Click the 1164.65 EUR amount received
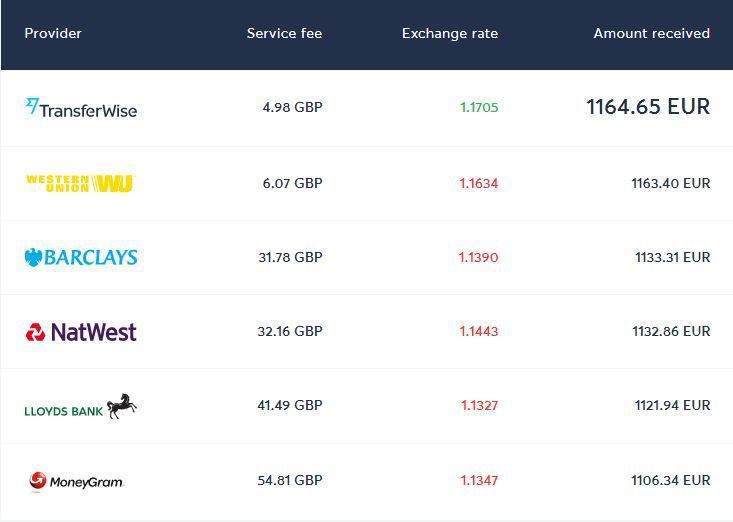This screenshot has height=522, width=733. pos(648,107)
